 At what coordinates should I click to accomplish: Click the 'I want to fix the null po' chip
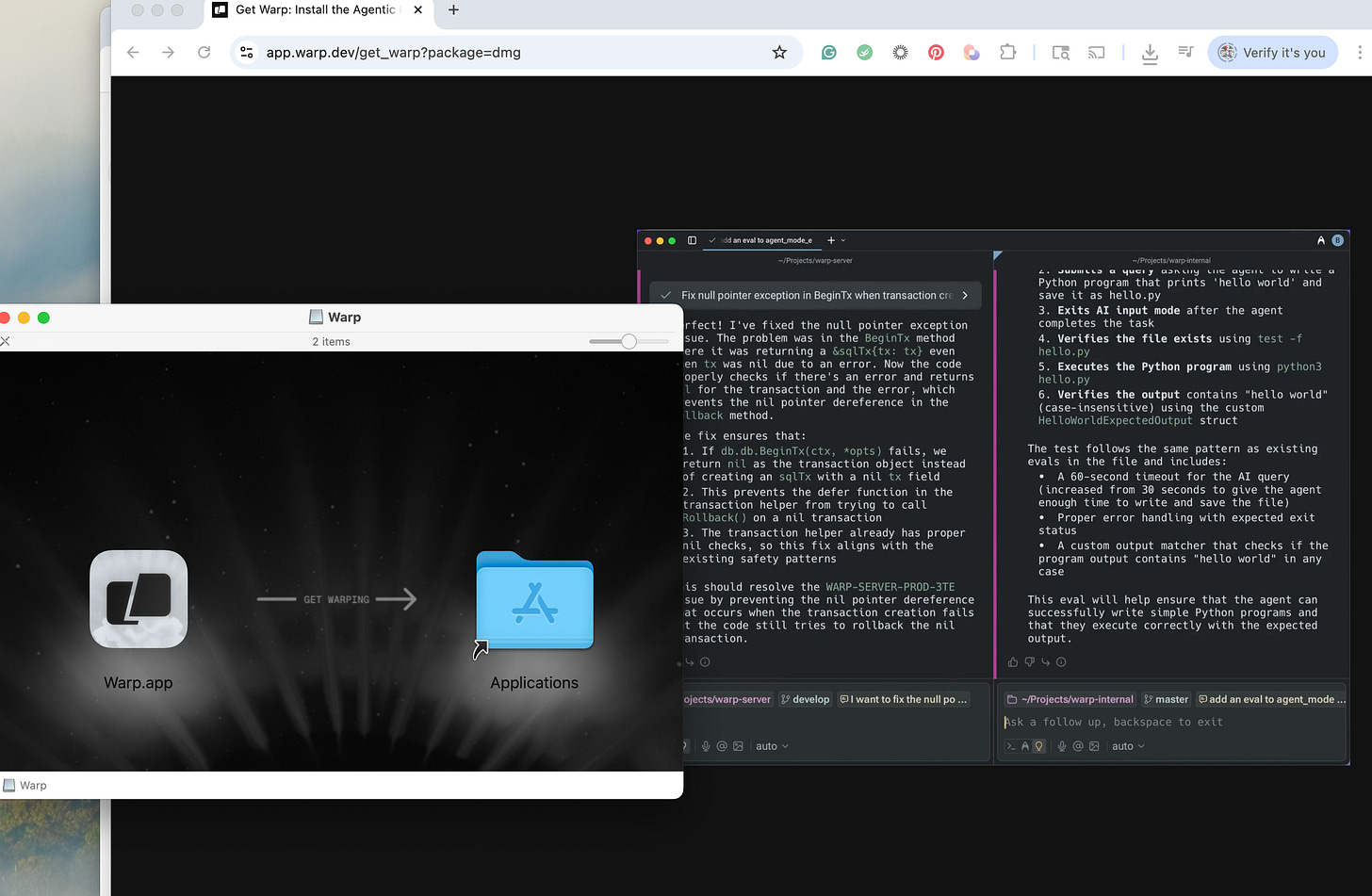pos(904,699)
